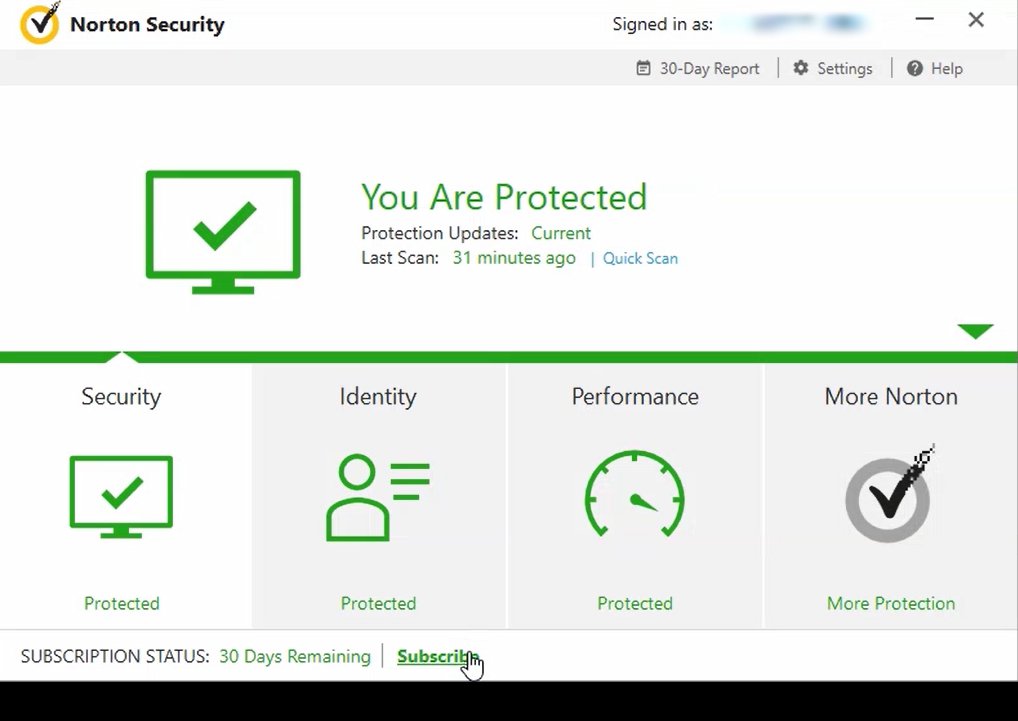This screenshot has width=1018, height=721.
Task: Expand details with the green down arrow
Action: [974, 332]
